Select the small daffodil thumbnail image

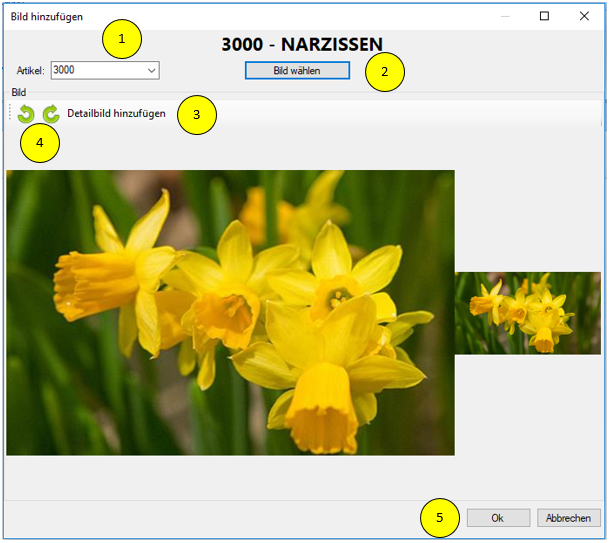[x=528, y=313]
